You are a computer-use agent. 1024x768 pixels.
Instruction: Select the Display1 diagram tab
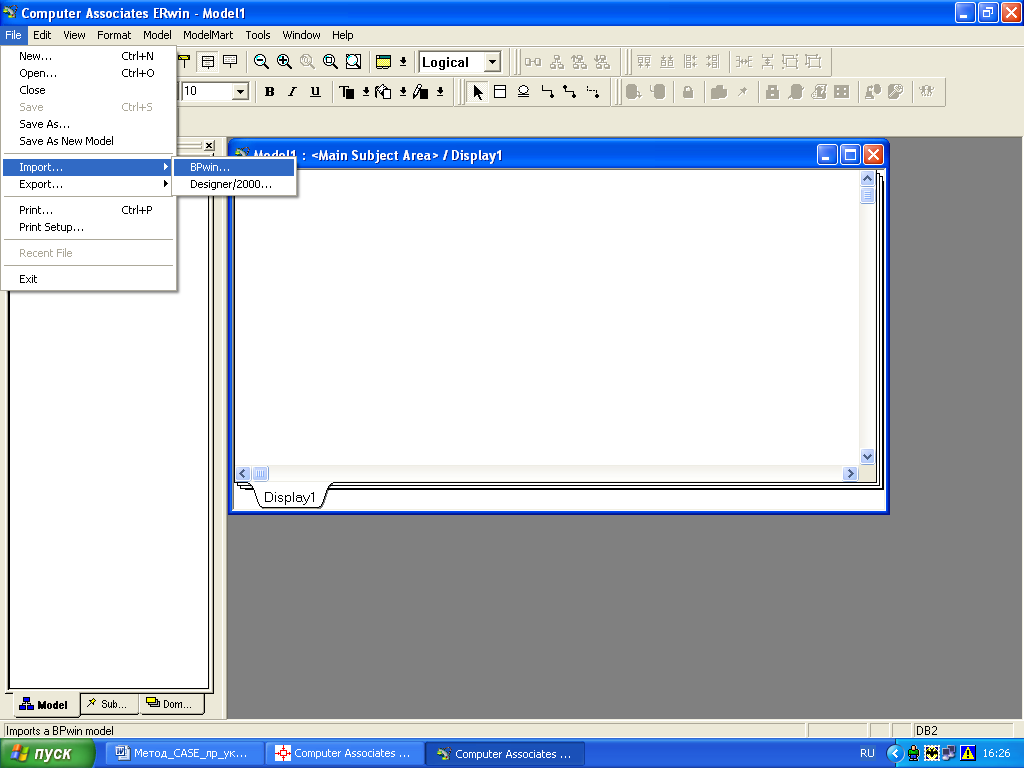(289, 497)
